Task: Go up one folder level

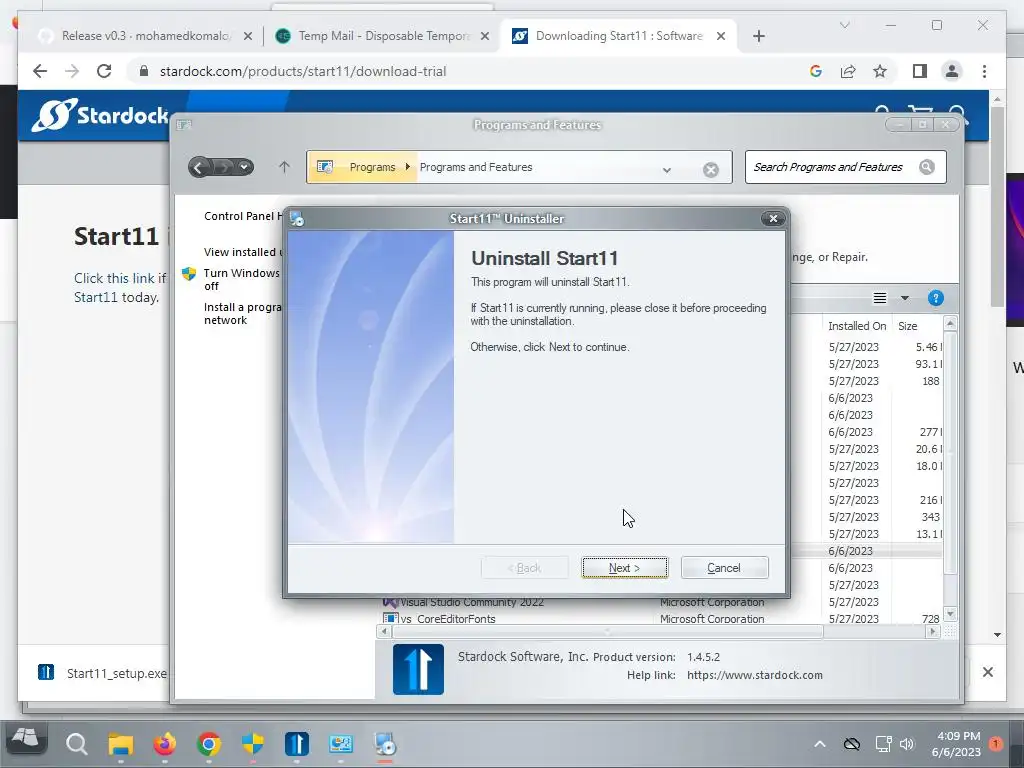Action: (x=284, y=167)
